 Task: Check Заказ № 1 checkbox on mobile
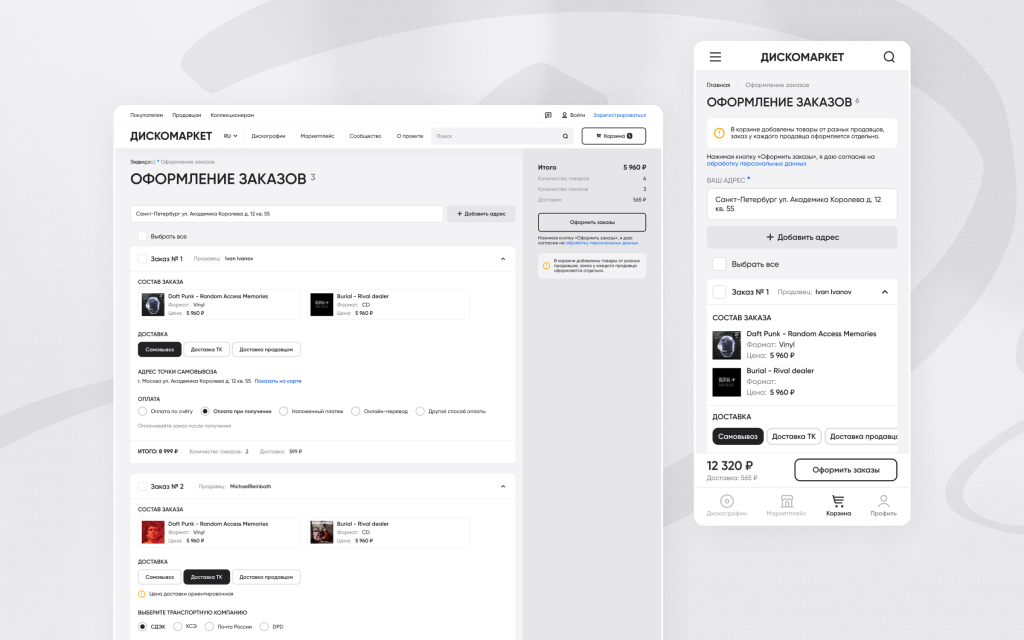click(x=719, y=292)
